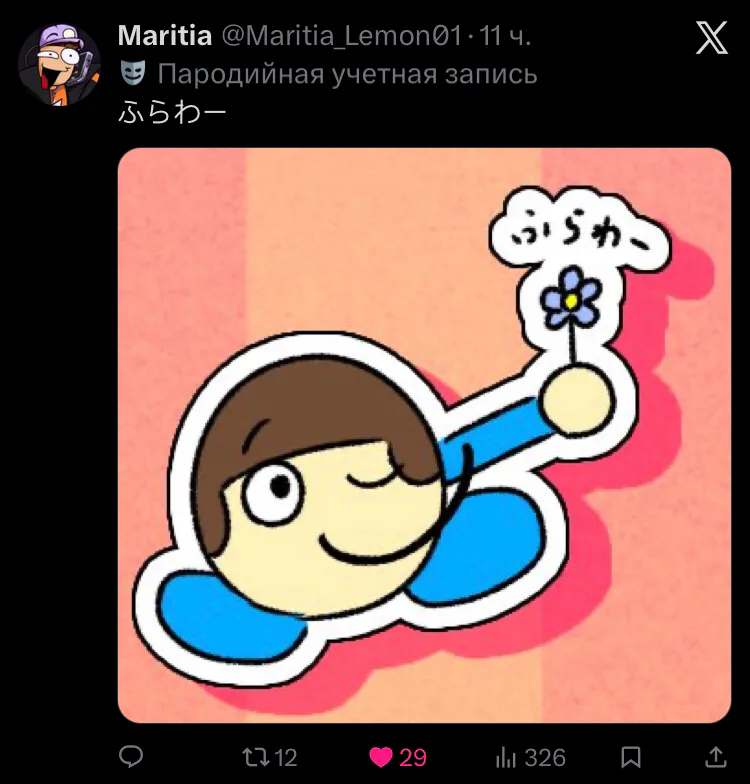Open Maritia's profile avatar
The width and height of the screenshot is (750, 784).
tap(59, 63)
